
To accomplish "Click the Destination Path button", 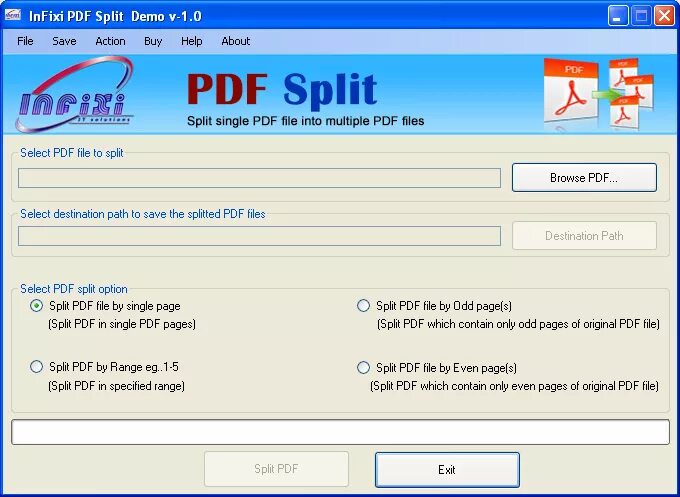I will [584, 235].
